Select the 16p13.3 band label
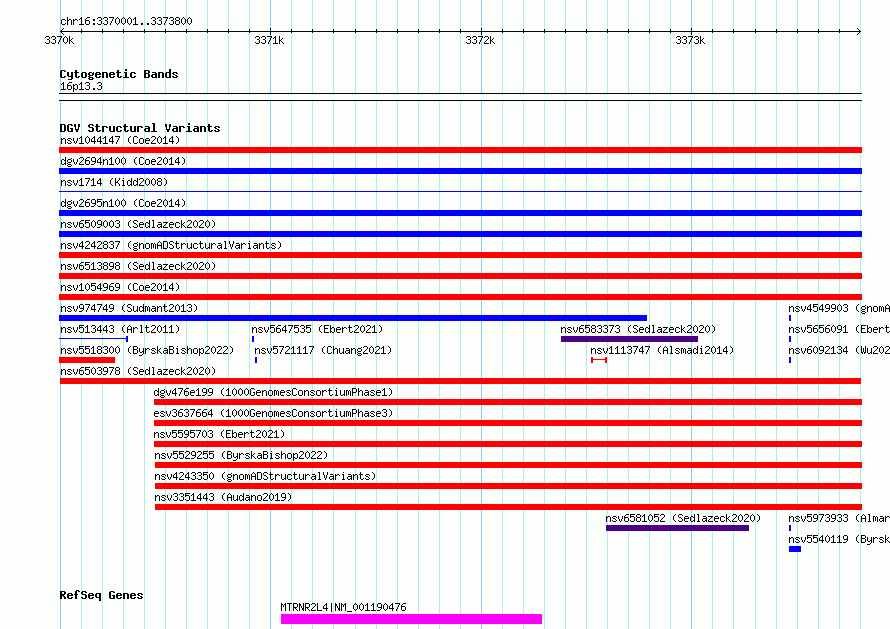This screenshot has width=890, height=629. pyautogui.click(x=81, y=87)
